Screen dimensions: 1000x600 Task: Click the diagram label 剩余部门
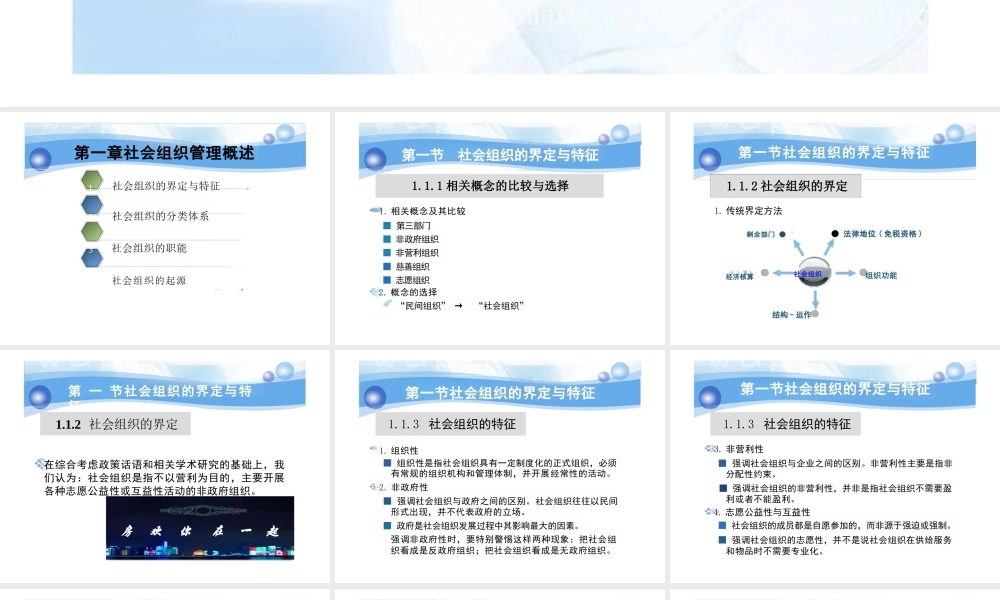coord(760,235)
